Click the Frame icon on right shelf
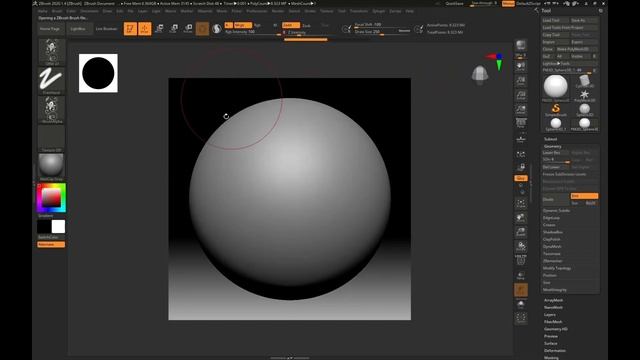This screenshot has width=640, height=360. pyautogui.click(x=521, y=203)
